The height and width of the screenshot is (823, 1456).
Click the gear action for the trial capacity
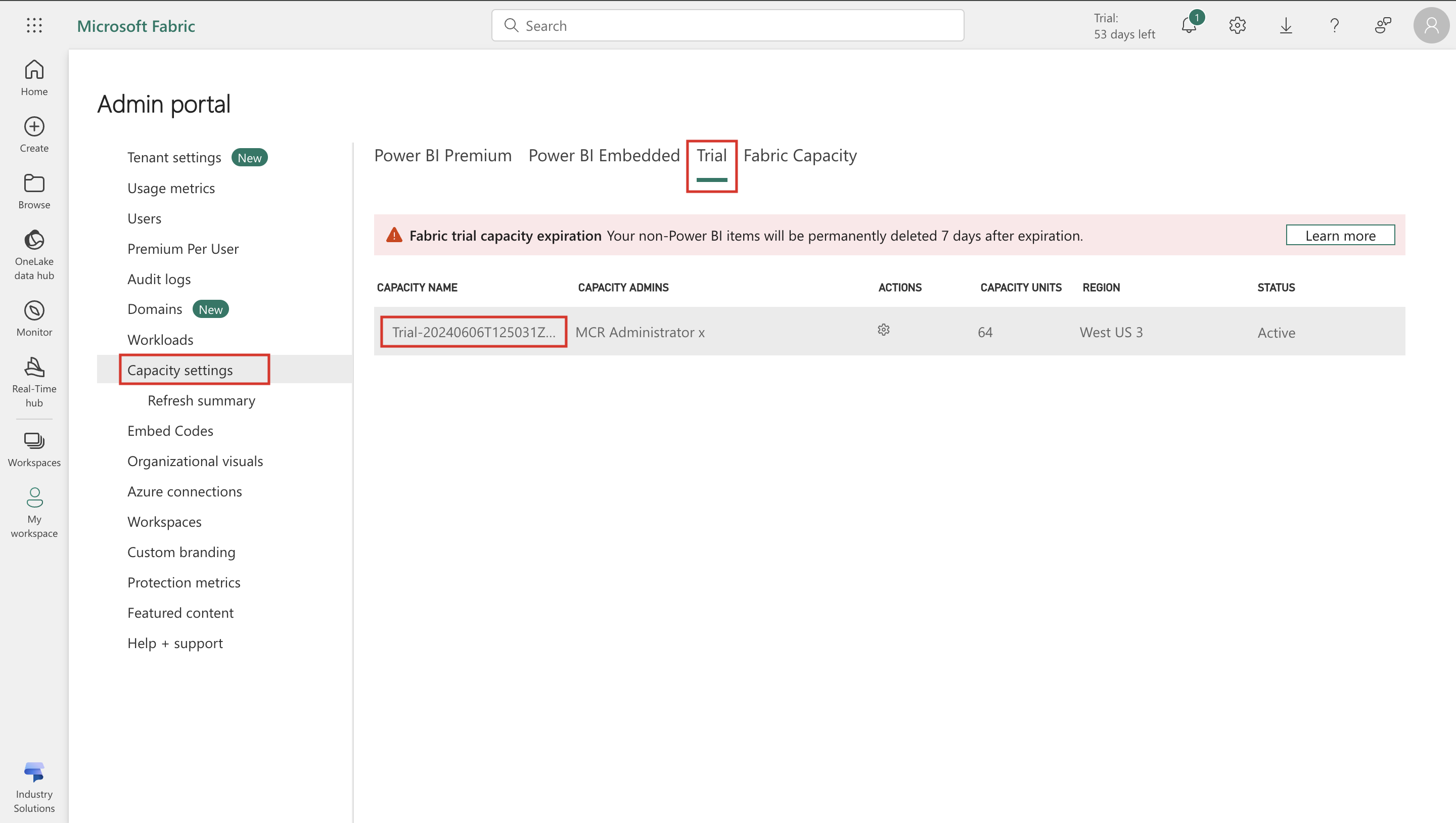point(883,330)
